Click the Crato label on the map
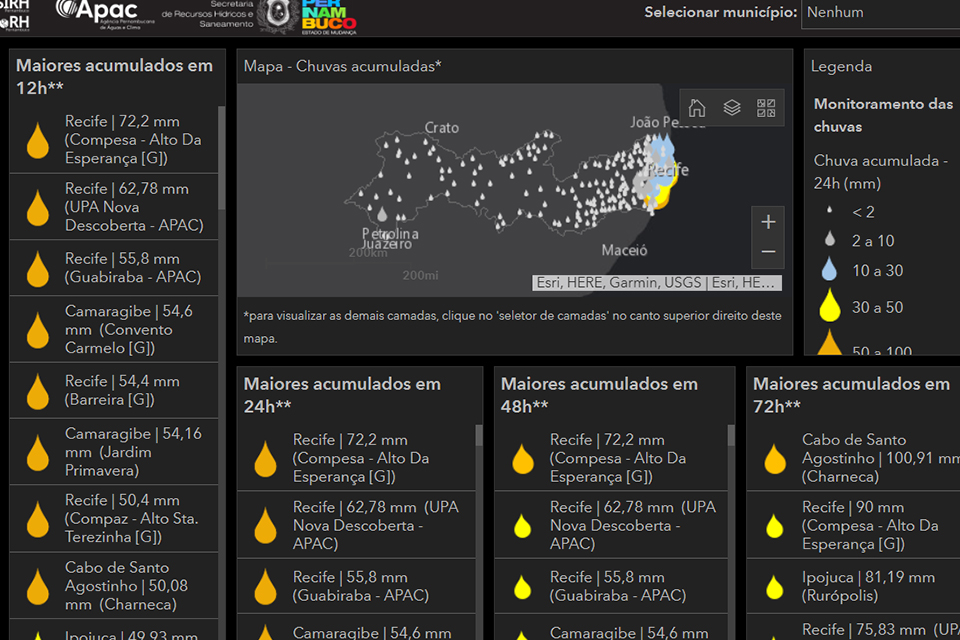Viewport: 960px width, 640px height. point(441,127)
